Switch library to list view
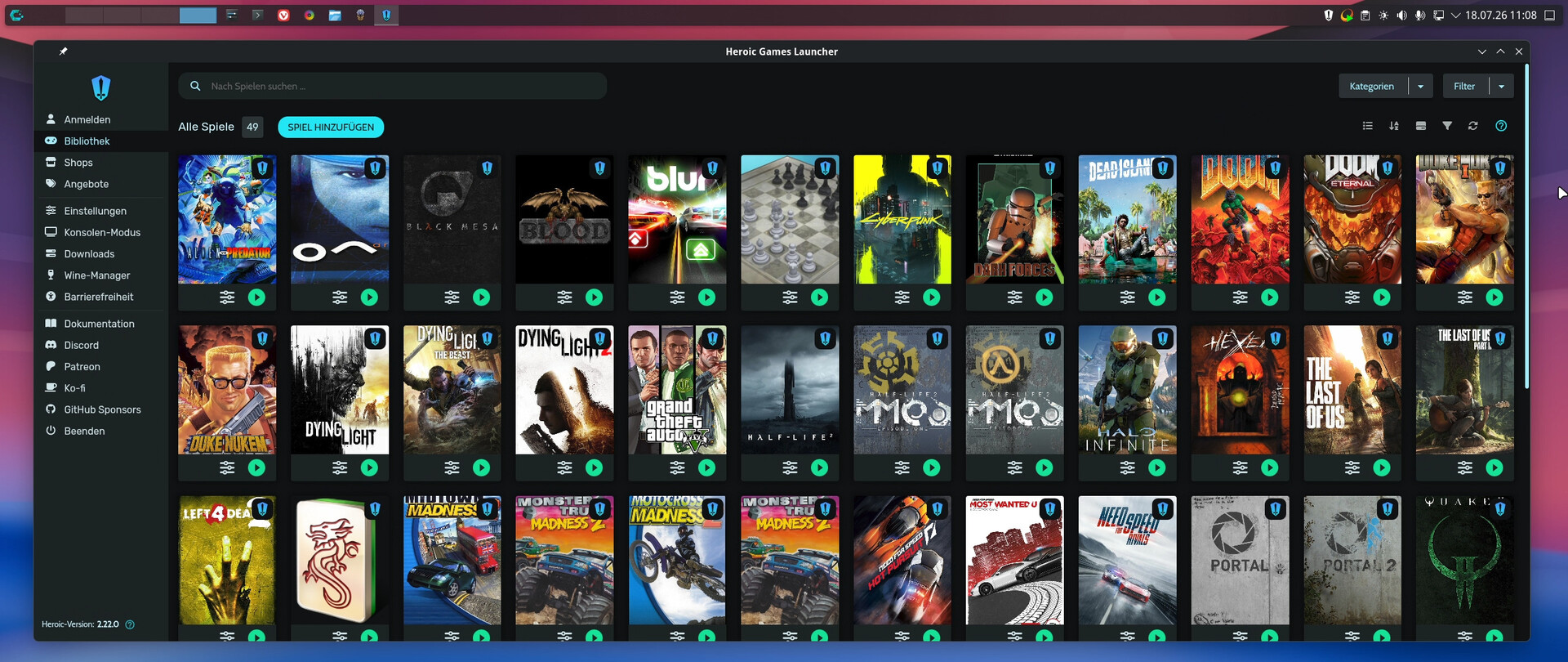The width and height of the screenshot is (1568, 662). point(1368,126)
